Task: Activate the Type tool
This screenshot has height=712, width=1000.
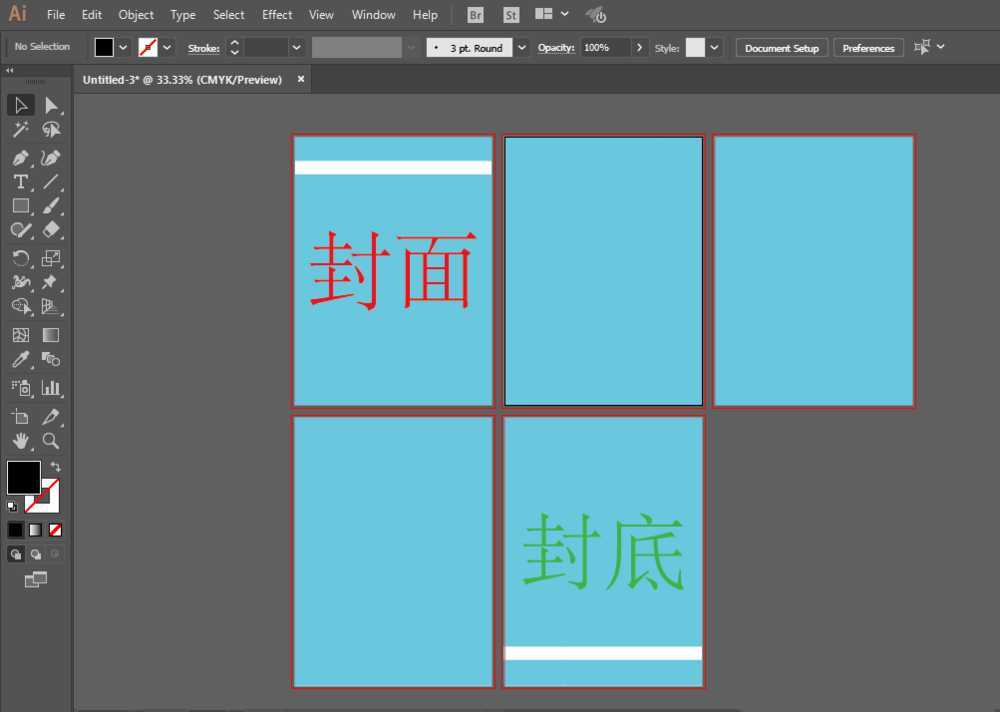Action: coord(21,181)
